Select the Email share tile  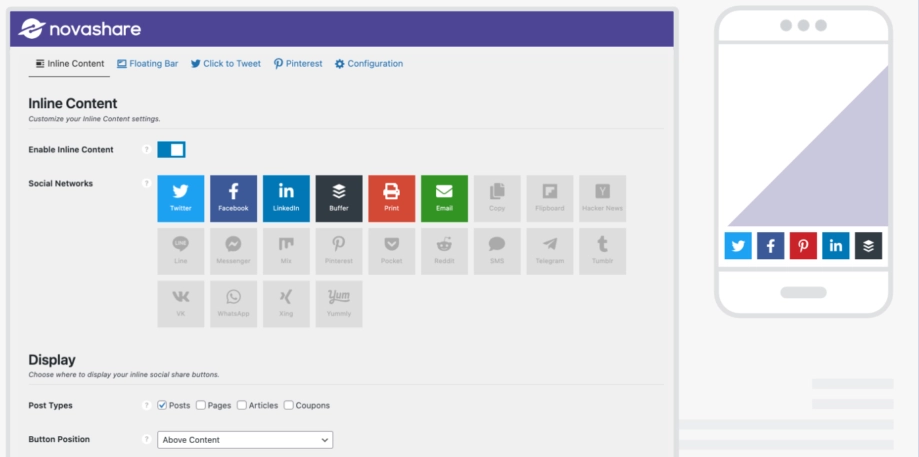tap(444, 199)
